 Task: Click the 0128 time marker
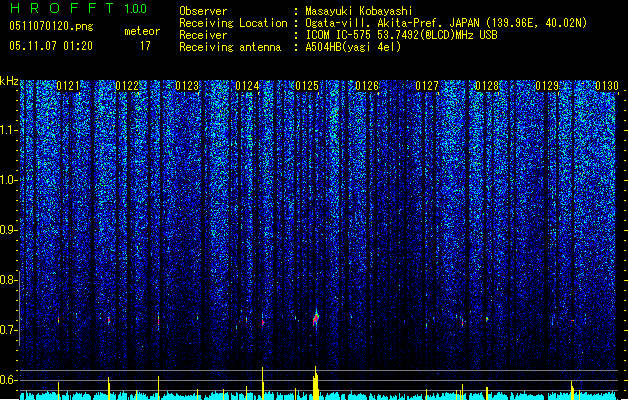pos(487,86)
